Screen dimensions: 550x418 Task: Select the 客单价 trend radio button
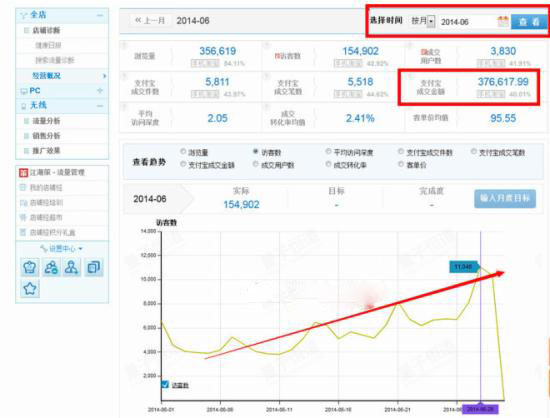click(401, 164)
